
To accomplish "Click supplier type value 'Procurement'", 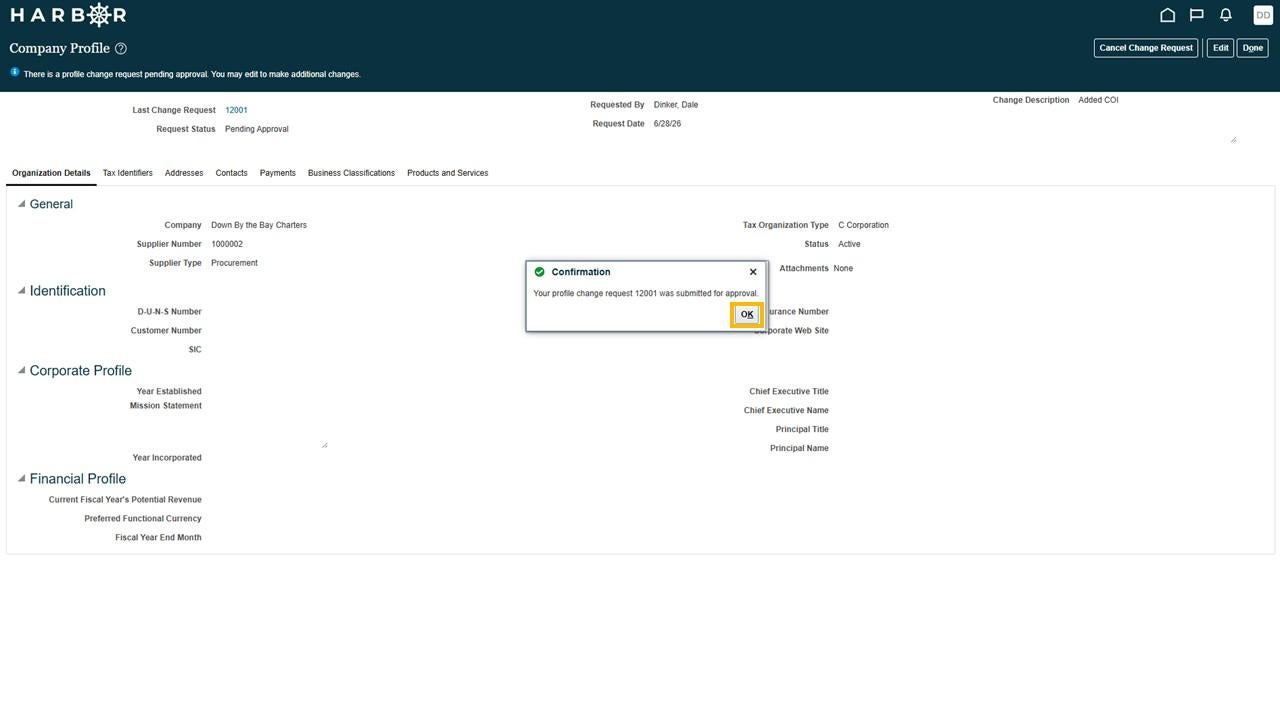I will (x=234, y=263).
